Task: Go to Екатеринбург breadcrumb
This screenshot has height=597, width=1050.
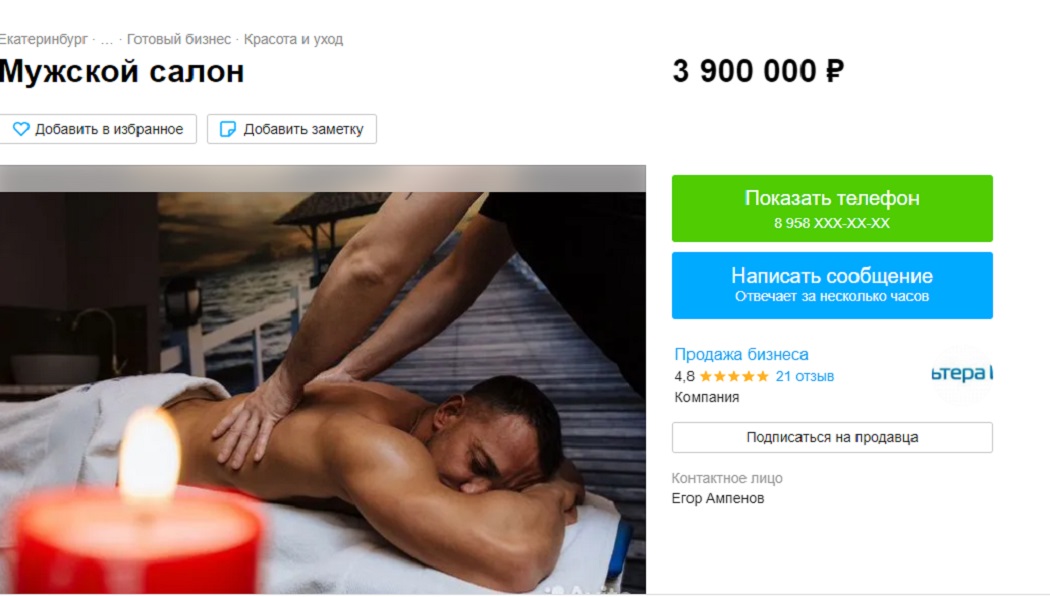Action: point(43,39)
